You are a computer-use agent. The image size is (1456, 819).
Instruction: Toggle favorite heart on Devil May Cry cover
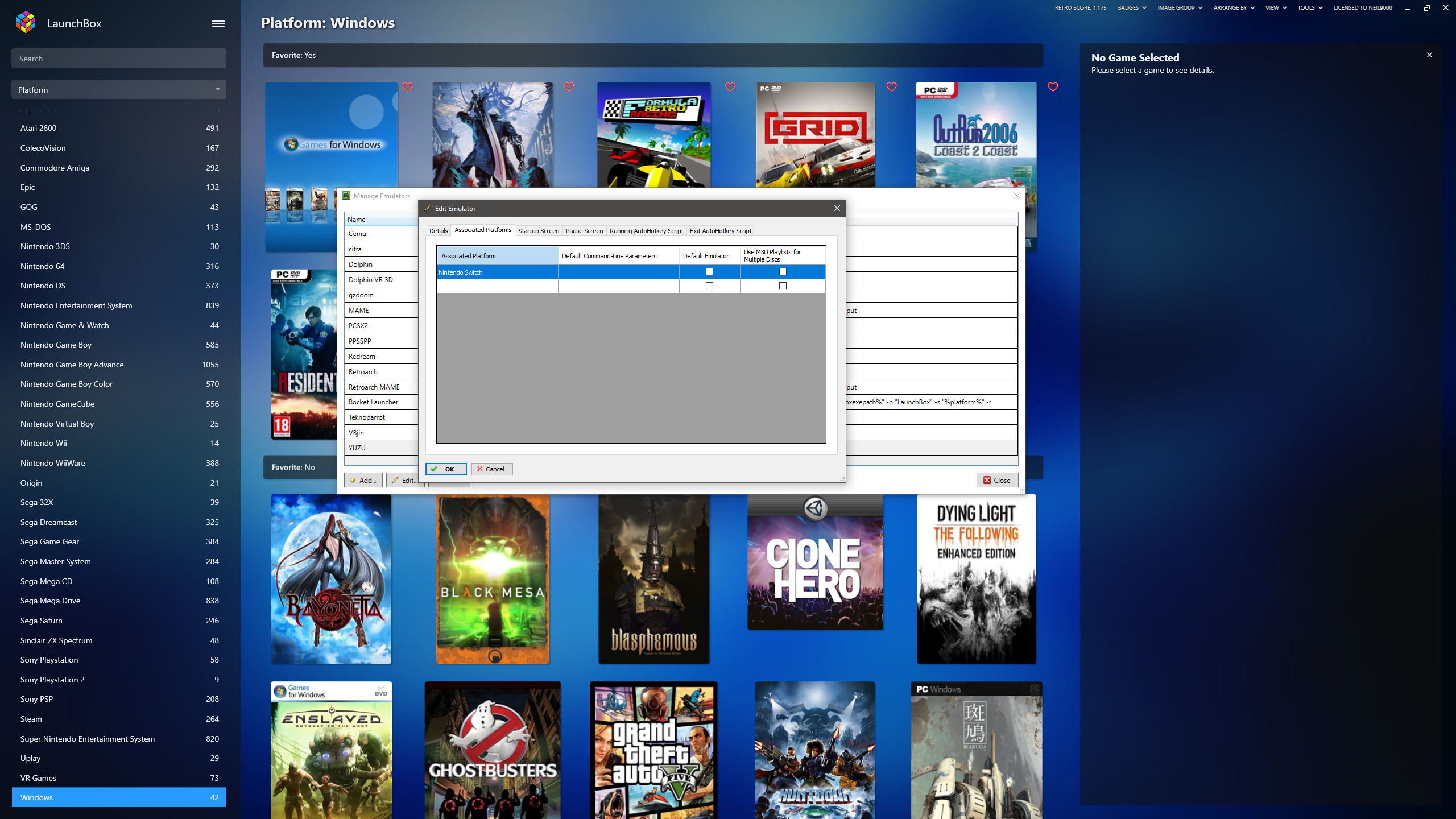coord(569,87)
